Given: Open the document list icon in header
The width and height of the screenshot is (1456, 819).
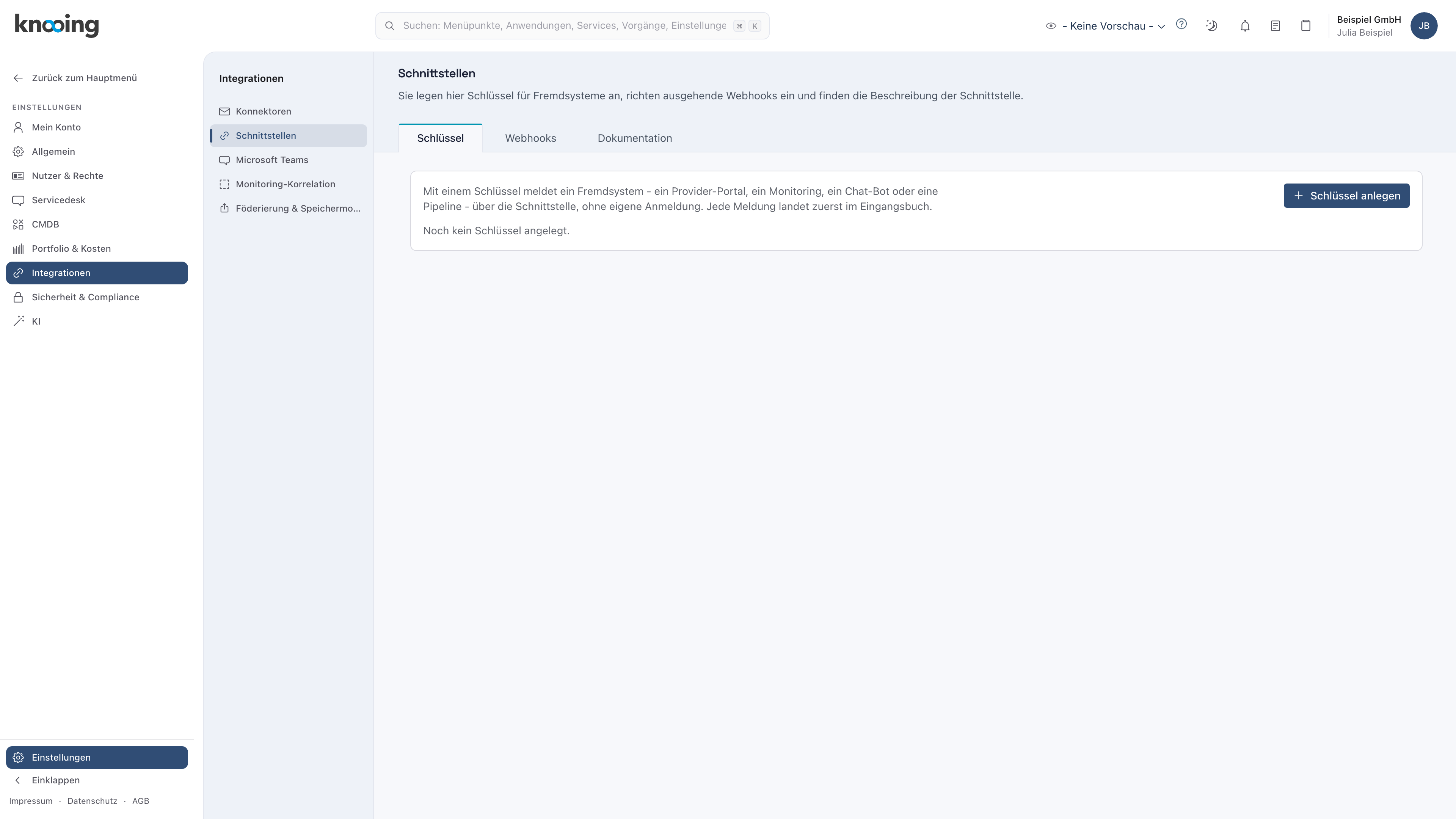Looking at the screenshot, I should pos(1275,26).
